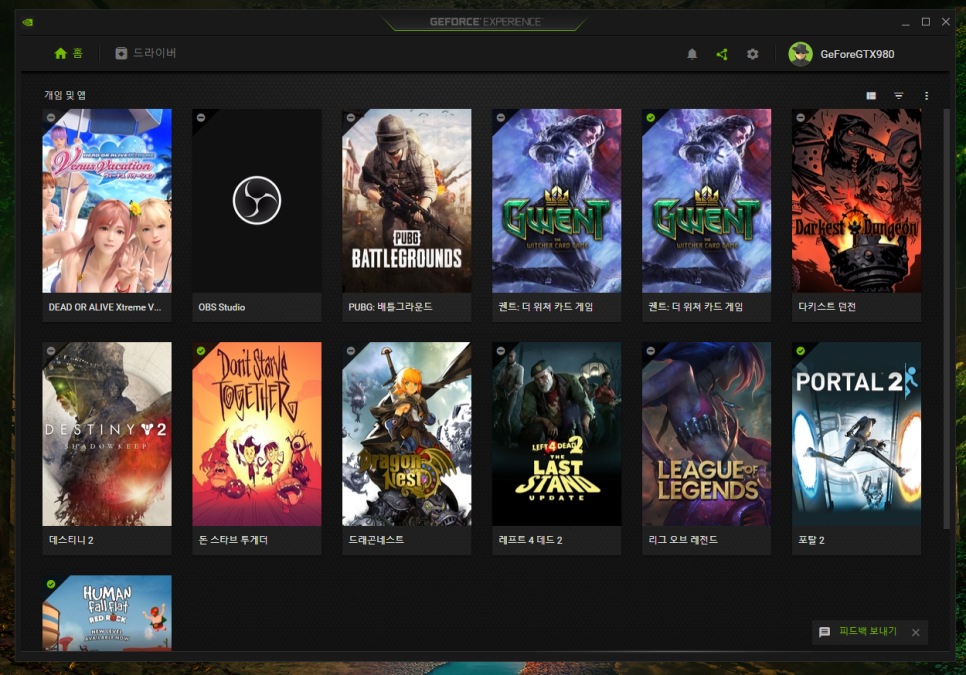Open the notifications bell icon
This screenshot has height=675, width=966.
pyautogui.click(x=692, y=54)
